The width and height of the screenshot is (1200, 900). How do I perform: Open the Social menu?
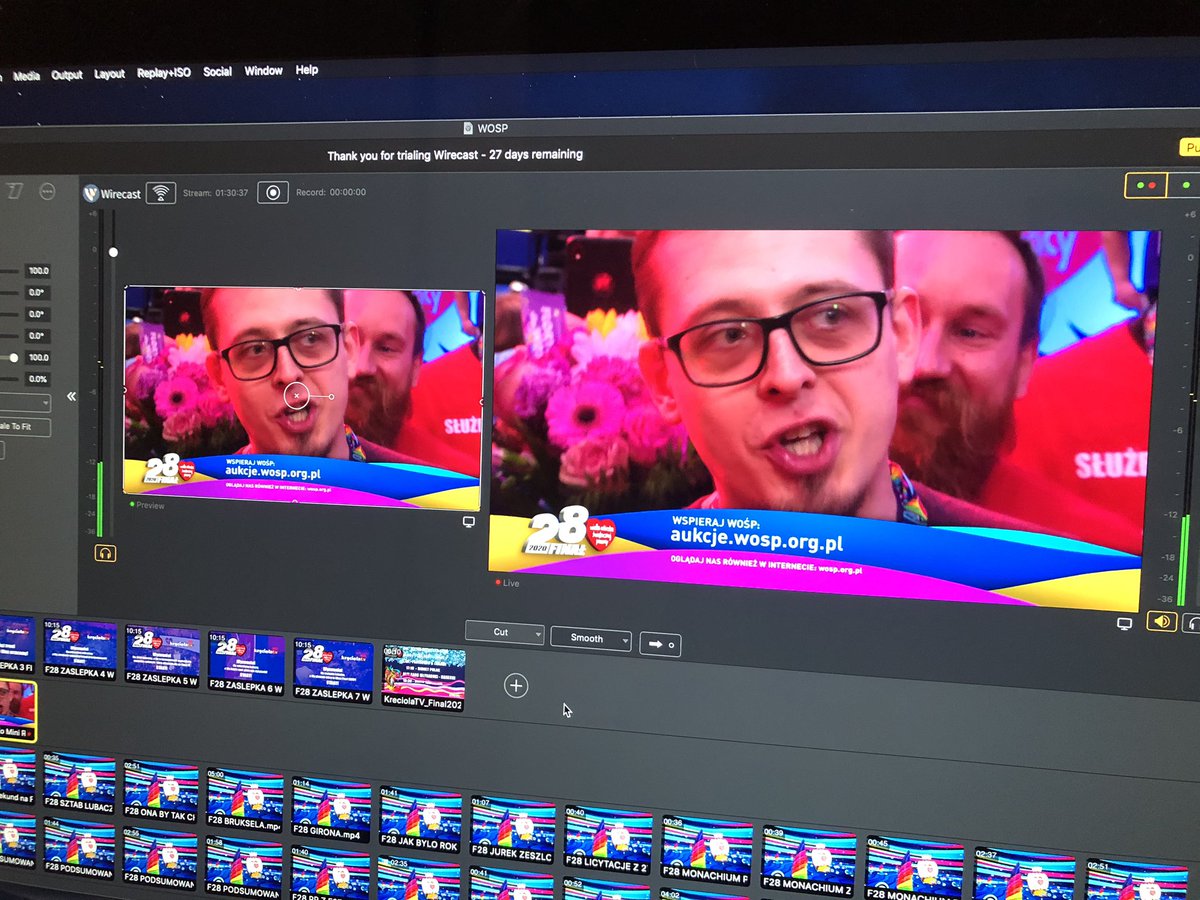tap(217, 72)
